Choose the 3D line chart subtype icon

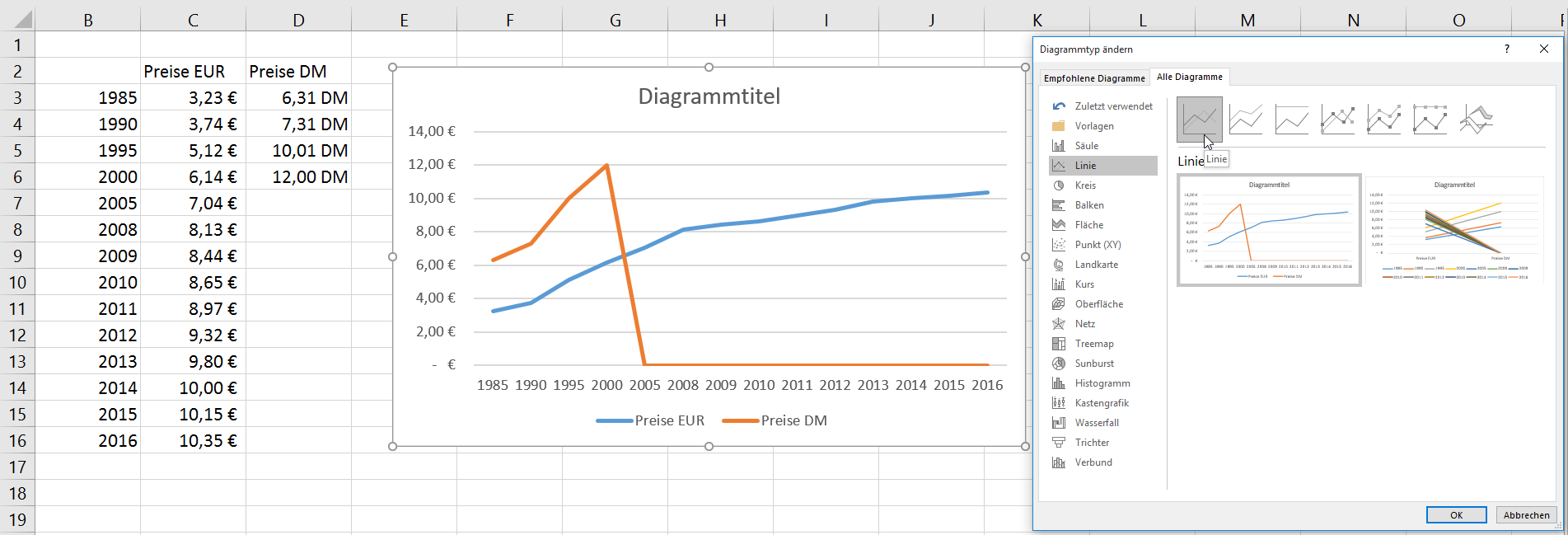[1476, 120]
